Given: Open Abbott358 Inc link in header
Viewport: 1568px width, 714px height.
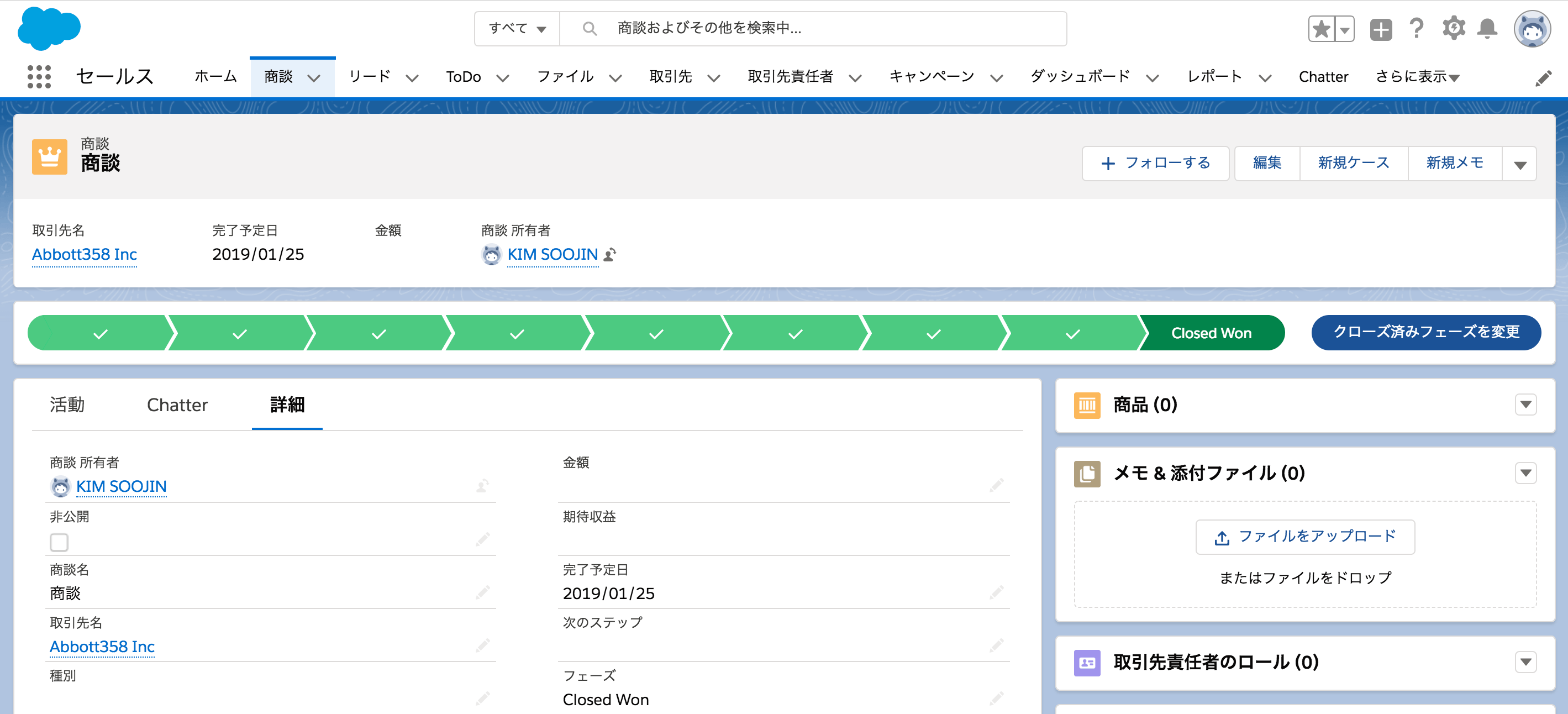Looking at the screenshot, I should (84, 254).
